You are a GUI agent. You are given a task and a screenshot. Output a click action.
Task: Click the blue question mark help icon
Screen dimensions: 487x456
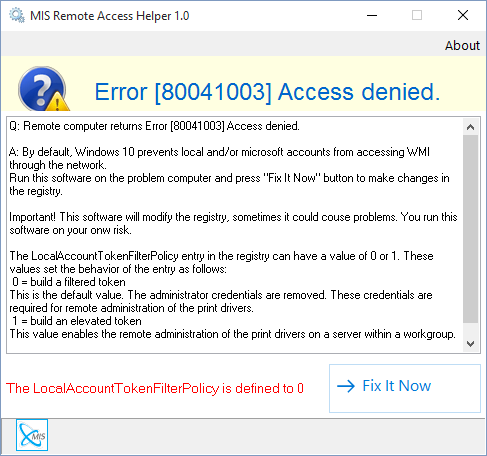click(43, 89)
